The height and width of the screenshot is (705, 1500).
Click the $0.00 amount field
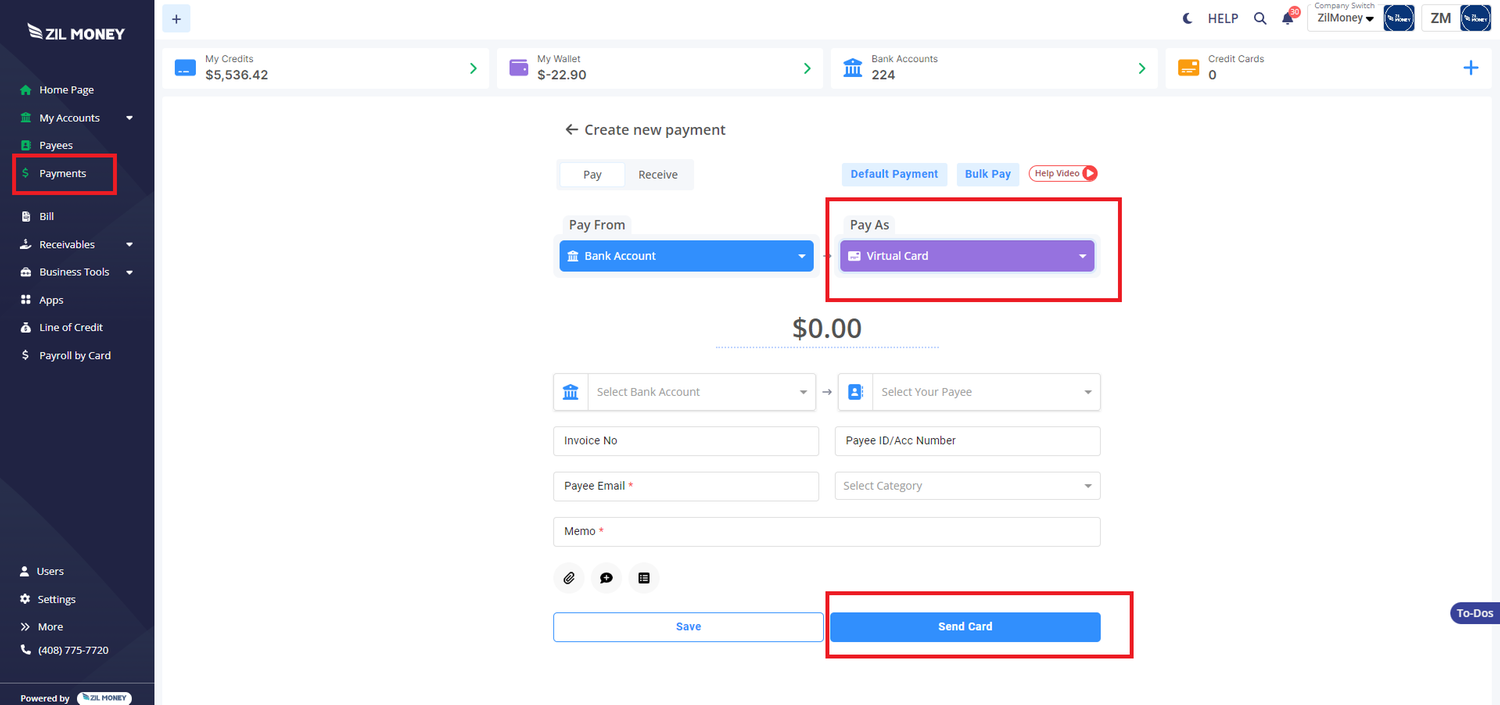(827, 329)
